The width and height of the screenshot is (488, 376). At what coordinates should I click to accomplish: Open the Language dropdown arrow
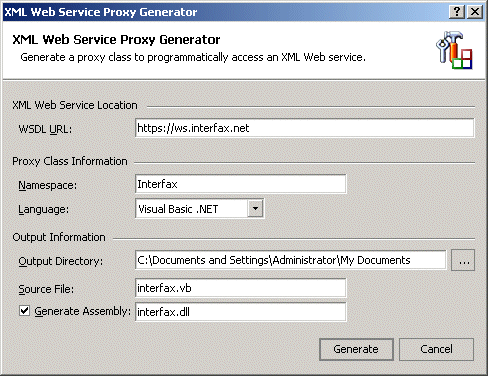(x=255, y=209)
